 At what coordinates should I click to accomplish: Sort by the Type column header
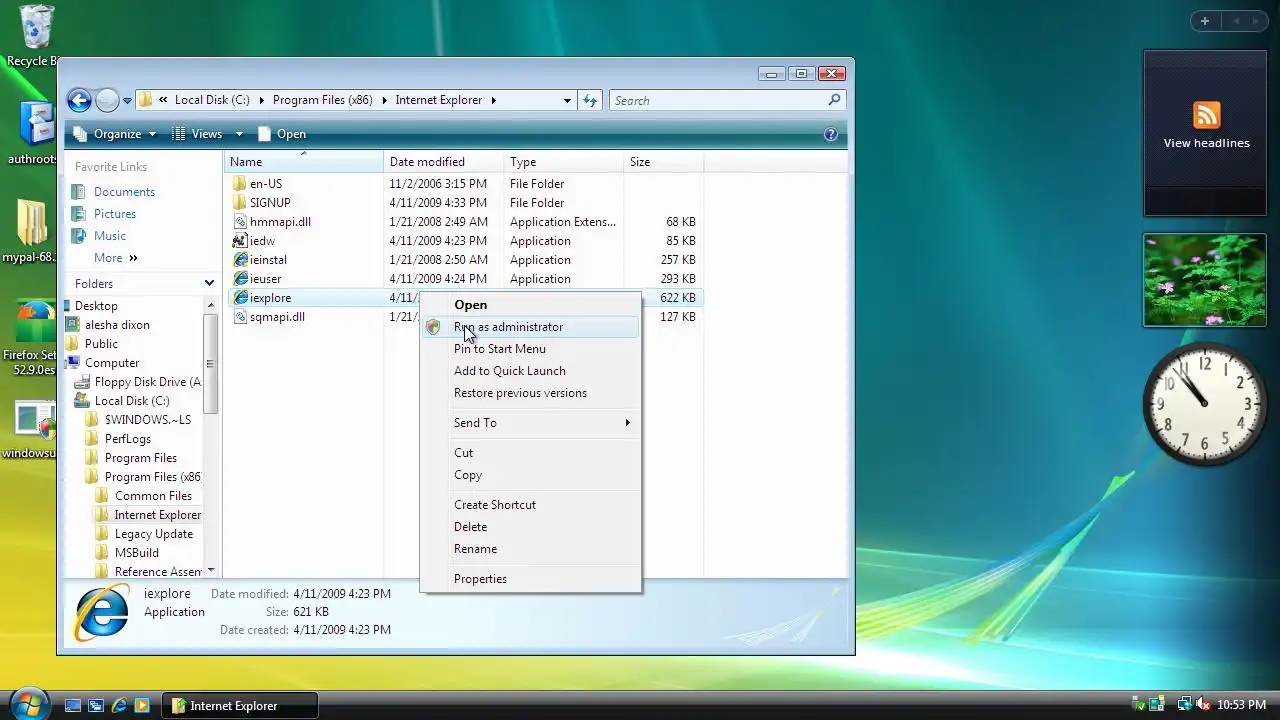[x=564, y=162]
